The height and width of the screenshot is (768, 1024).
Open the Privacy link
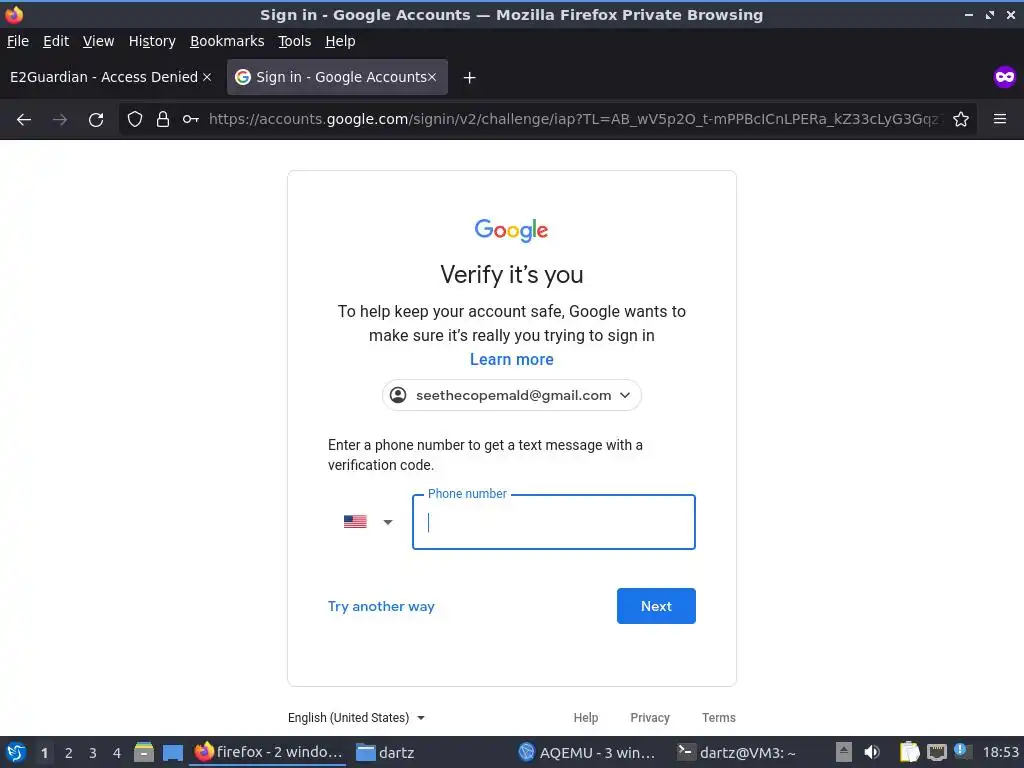pyautogui.click(x=650, y=717)
